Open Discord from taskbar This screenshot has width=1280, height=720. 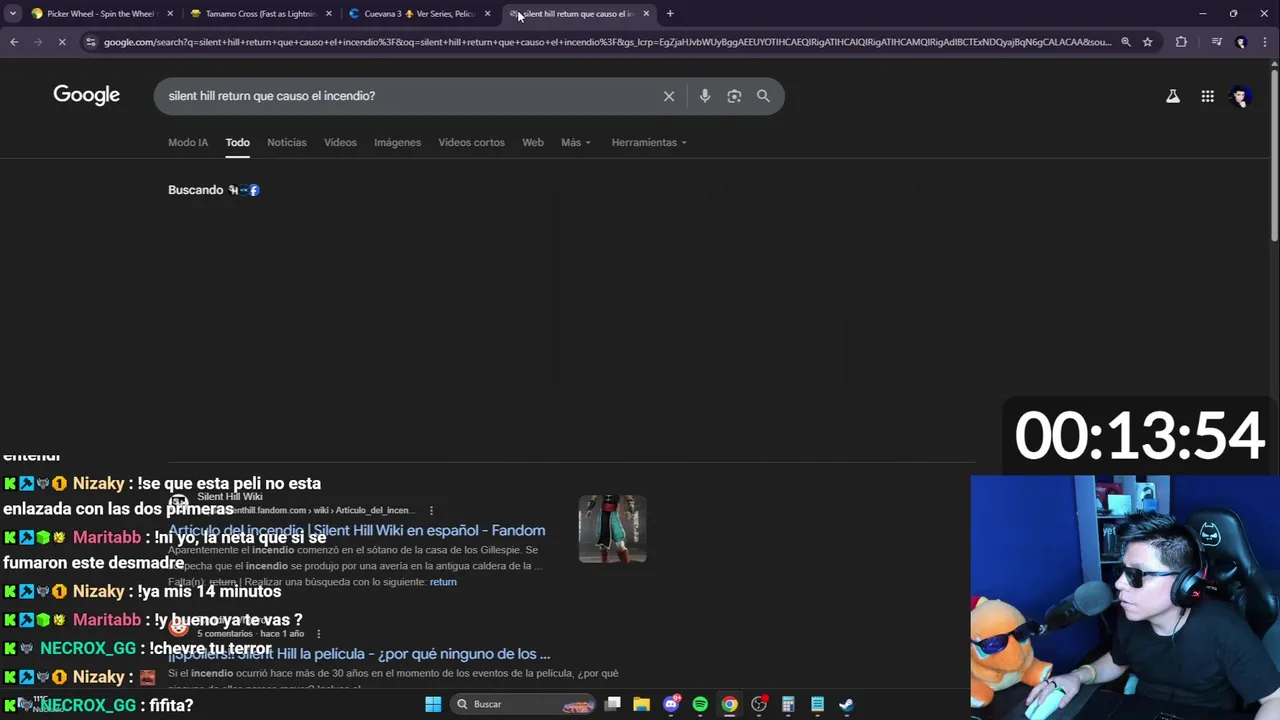coord(671,704)
